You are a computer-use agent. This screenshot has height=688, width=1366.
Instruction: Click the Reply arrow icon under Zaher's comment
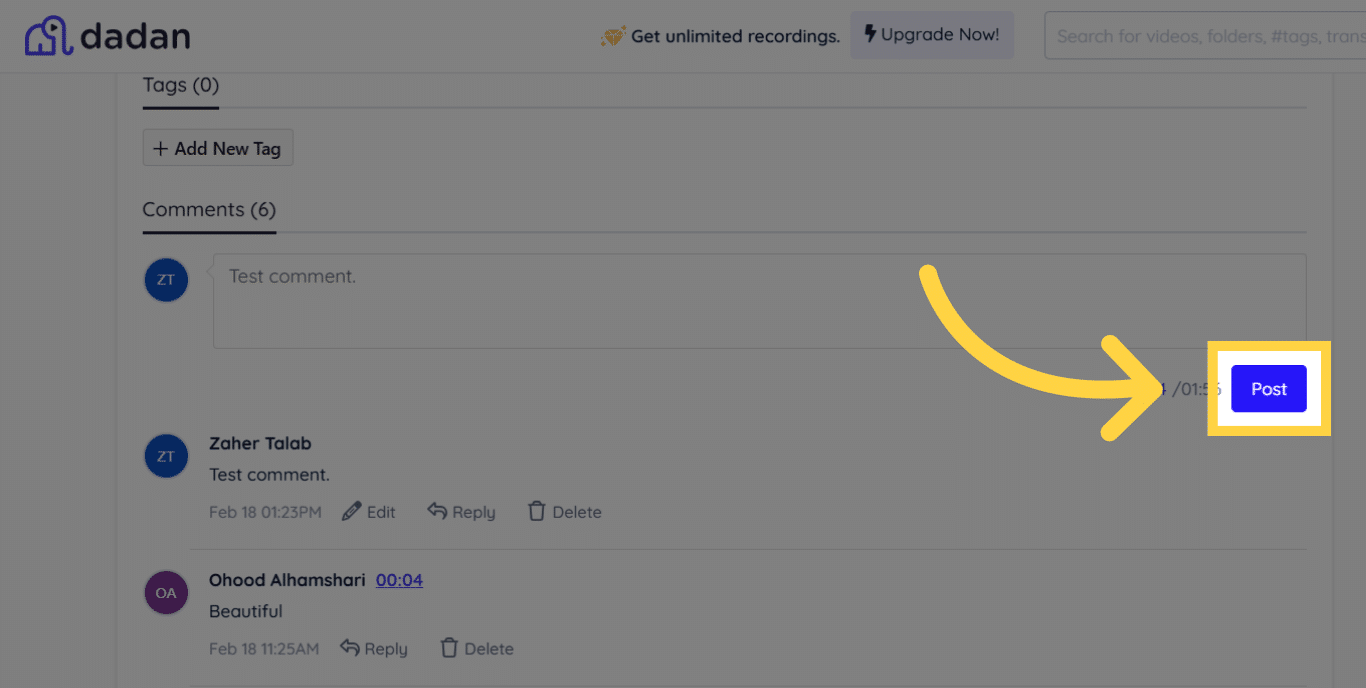click(x=436, y=511)
